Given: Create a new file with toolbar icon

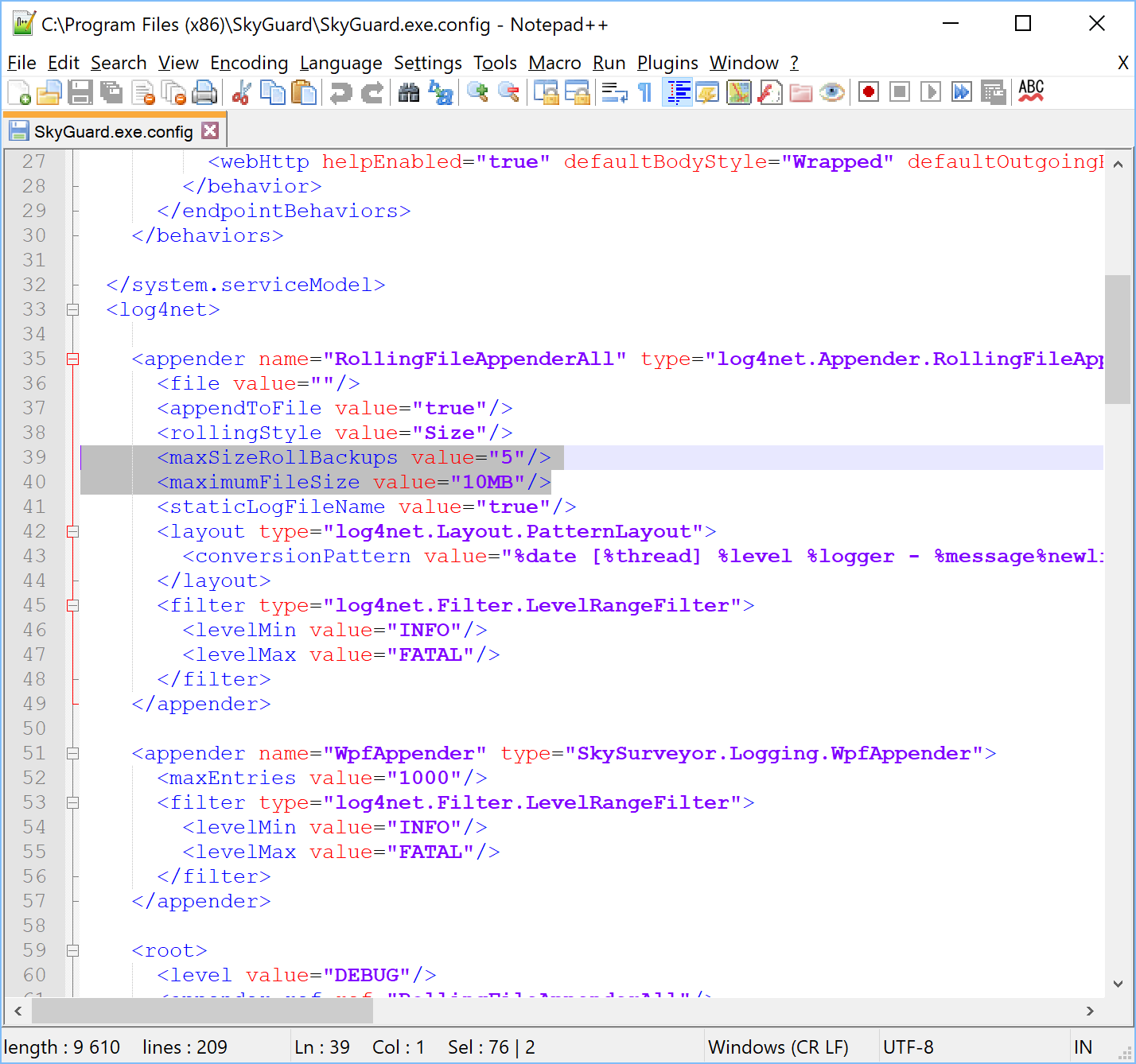Looking at the screenshot, I should click(x=19, y=93).
